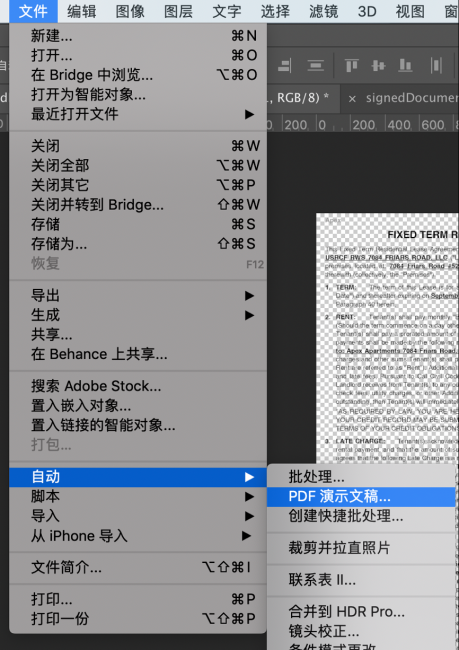Choose 置入嵌入对象...
Screen dimensions: 459x650
[x=138, y=405]
